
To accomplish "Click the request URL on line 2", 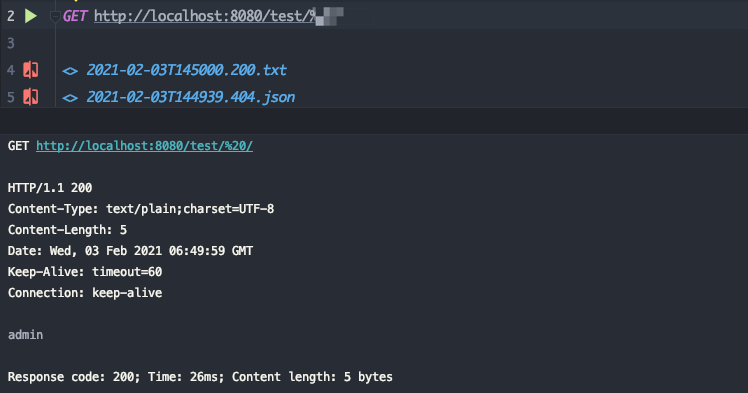I will point(218,16).
